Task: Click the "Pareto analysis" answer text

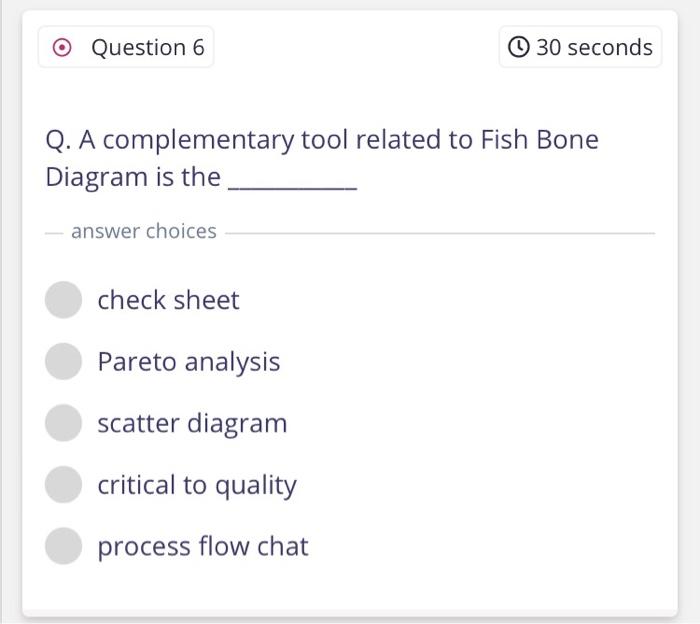Action: (188, 361)
